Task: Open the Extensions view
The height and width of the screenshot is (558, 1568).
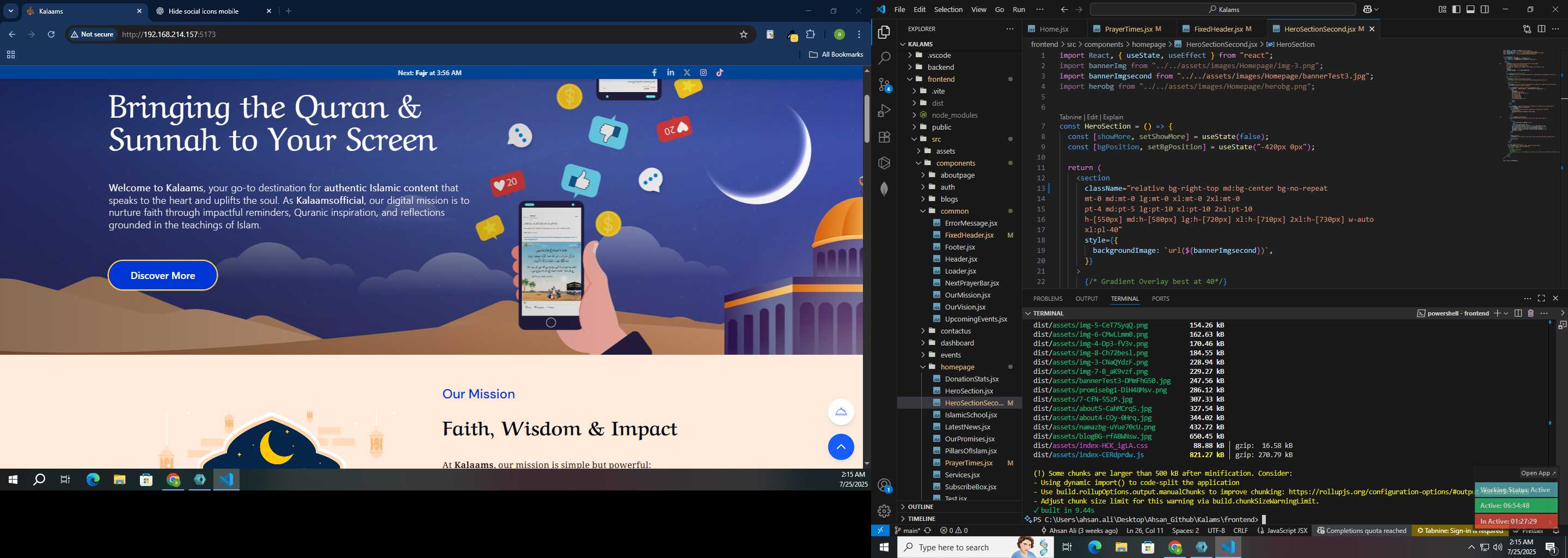Action: click(x=884, y=137)
